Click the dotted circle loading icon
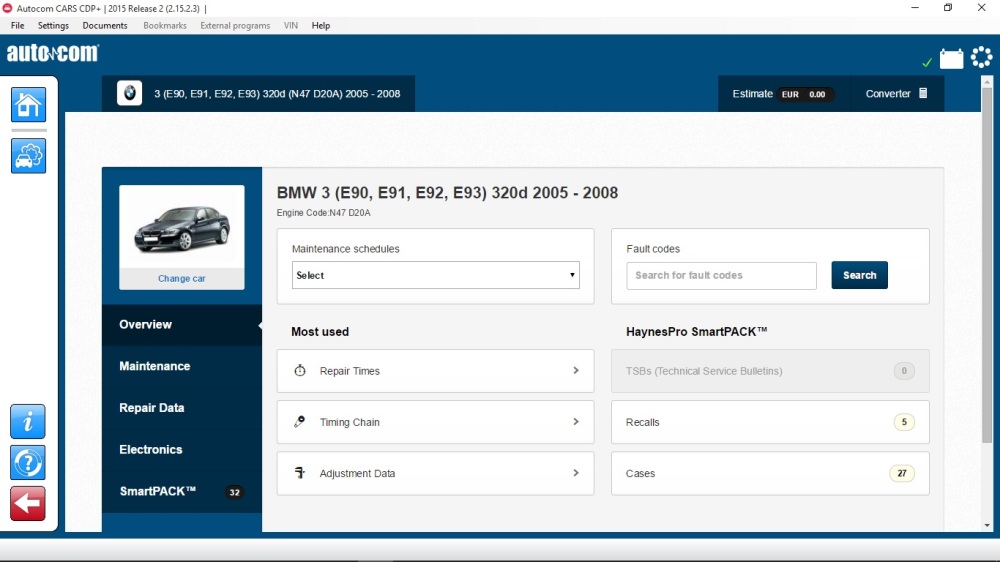 (x=981, y=58)
